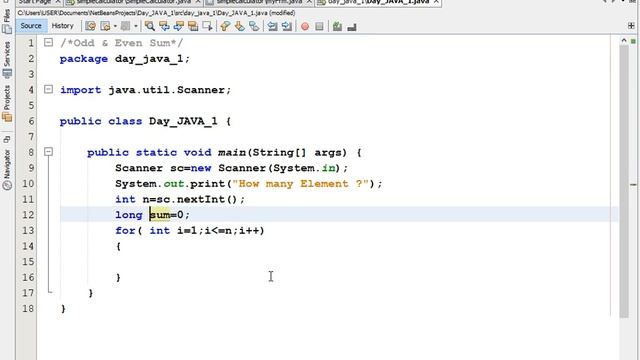Open the Forward history dropdown arrow
This screenshot has height=360, width=640.
point(136,26)
